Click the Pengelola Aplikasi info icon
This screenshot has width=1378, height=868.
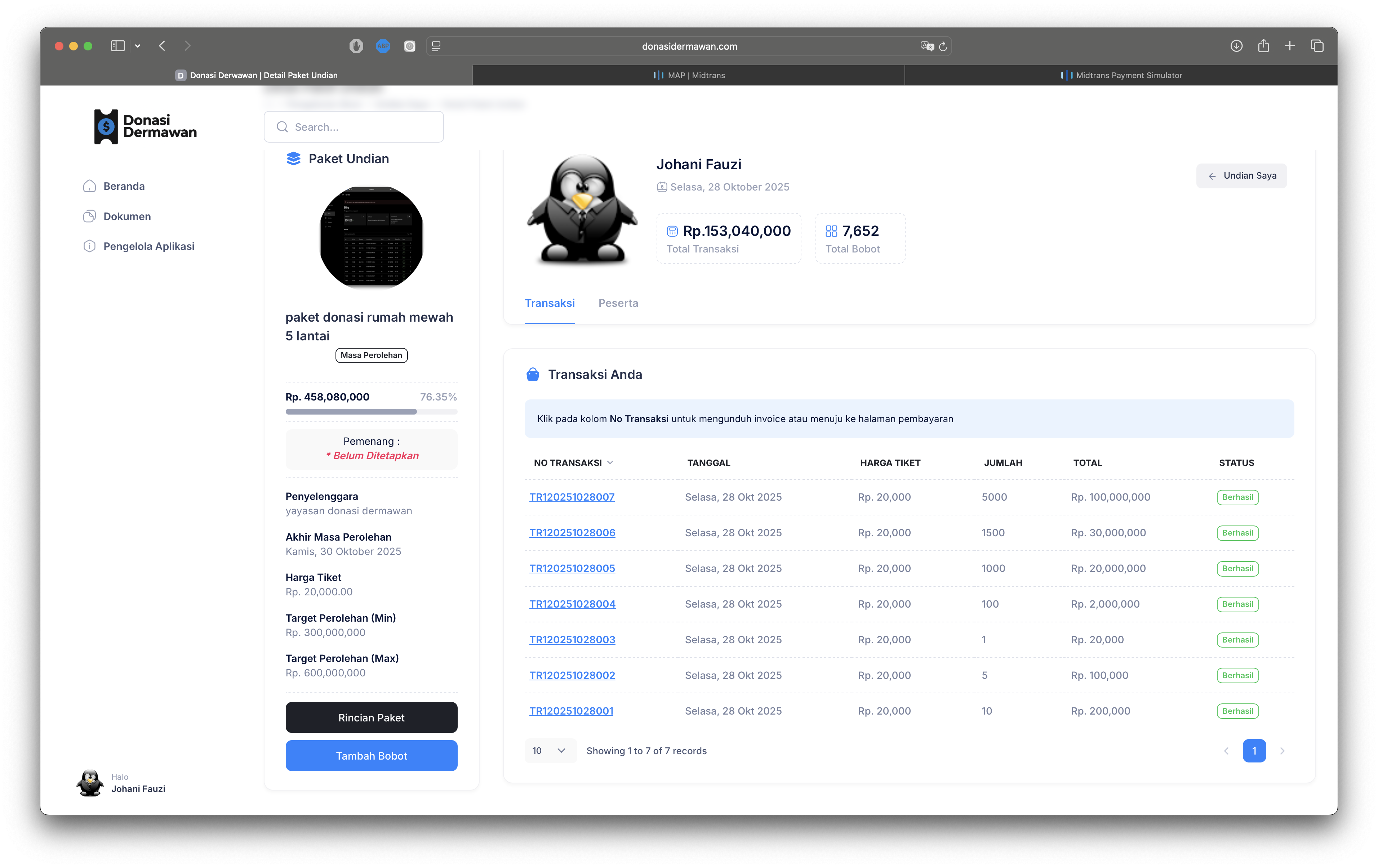(89, 246)
